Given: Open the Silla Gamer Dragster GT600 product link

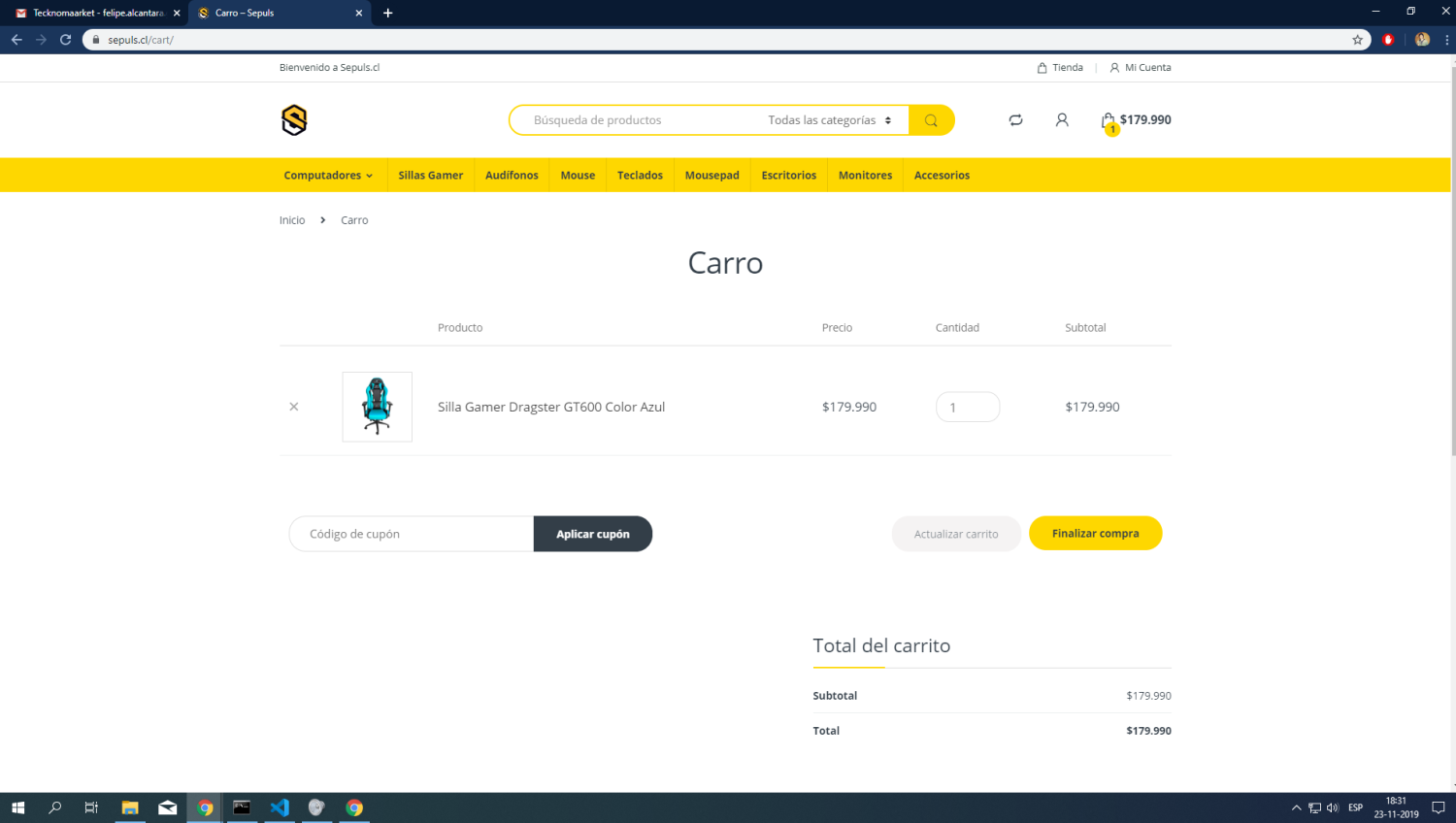Looking at the screenshot, I should pos(551,407).
